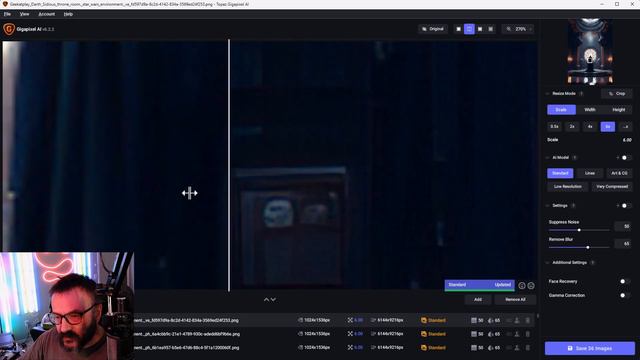Click the happy face rating icon
Viewport: 640px width, 360px height.
pyautogui.click(x=522, y=286)
